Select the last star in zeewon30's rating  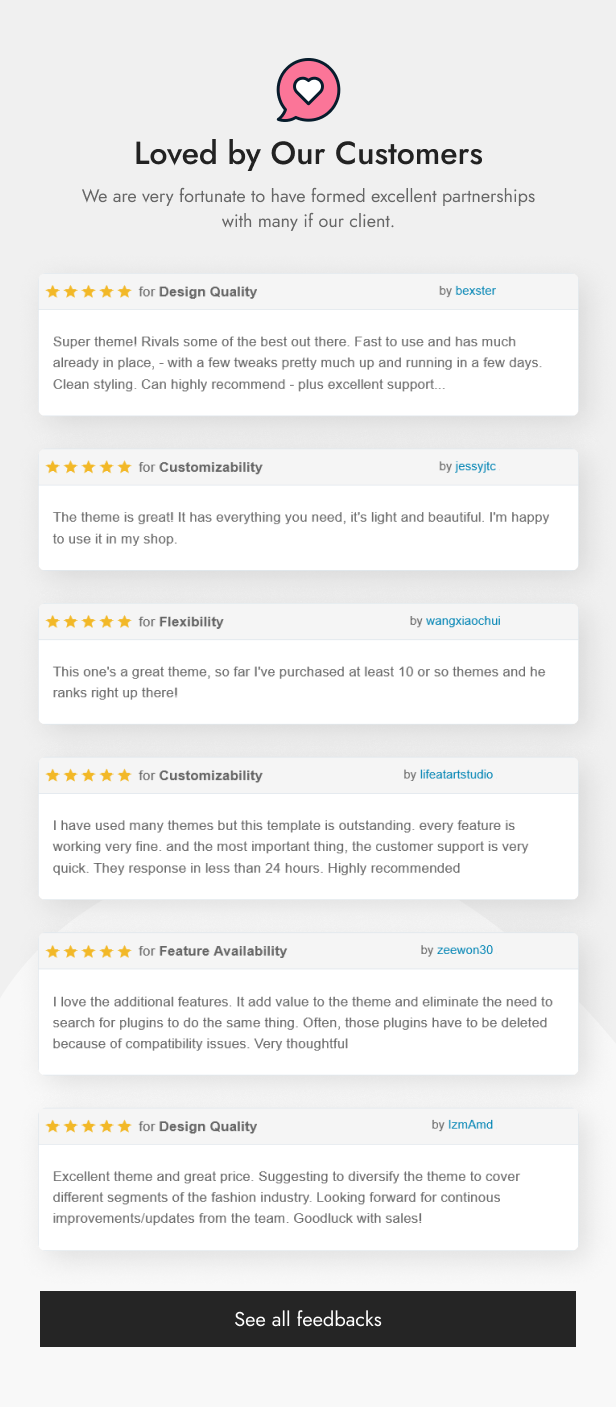(x=124, y=950)
